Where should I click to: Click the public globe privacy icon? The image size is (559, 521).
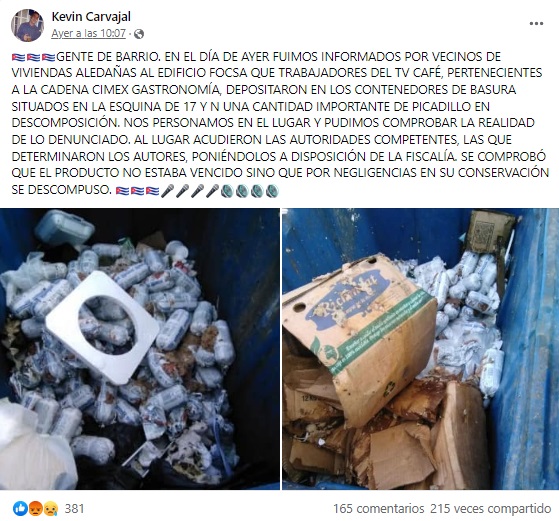tap(139, 34)
